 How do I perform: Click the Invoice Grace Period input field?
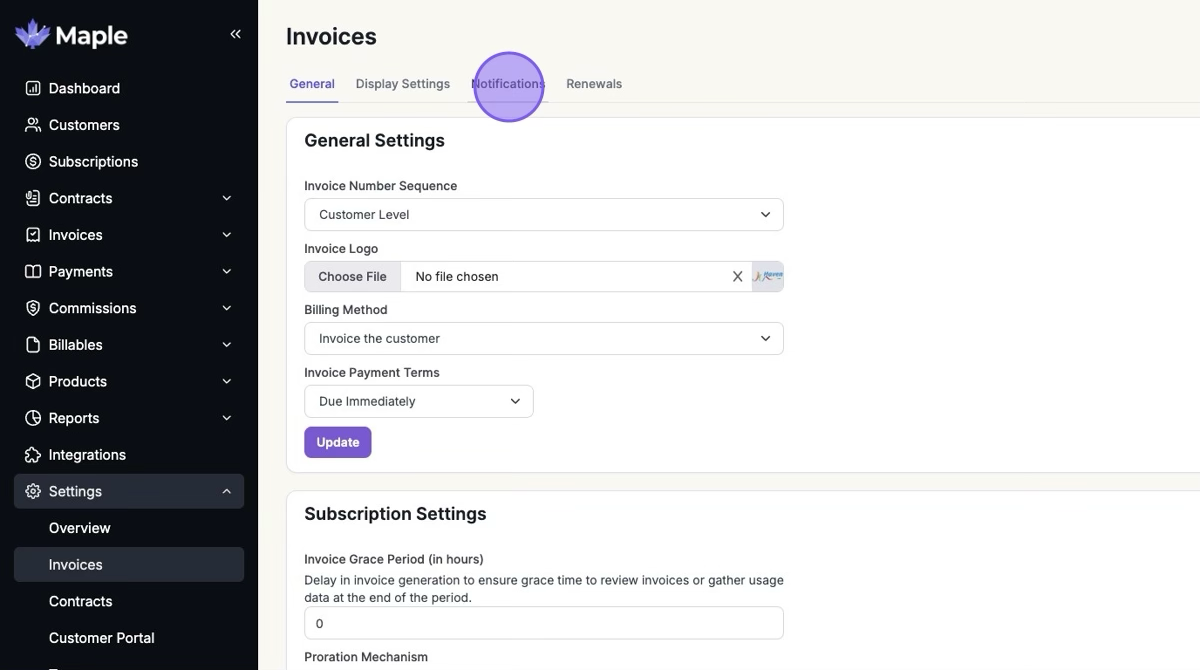(x=543, y=623)
